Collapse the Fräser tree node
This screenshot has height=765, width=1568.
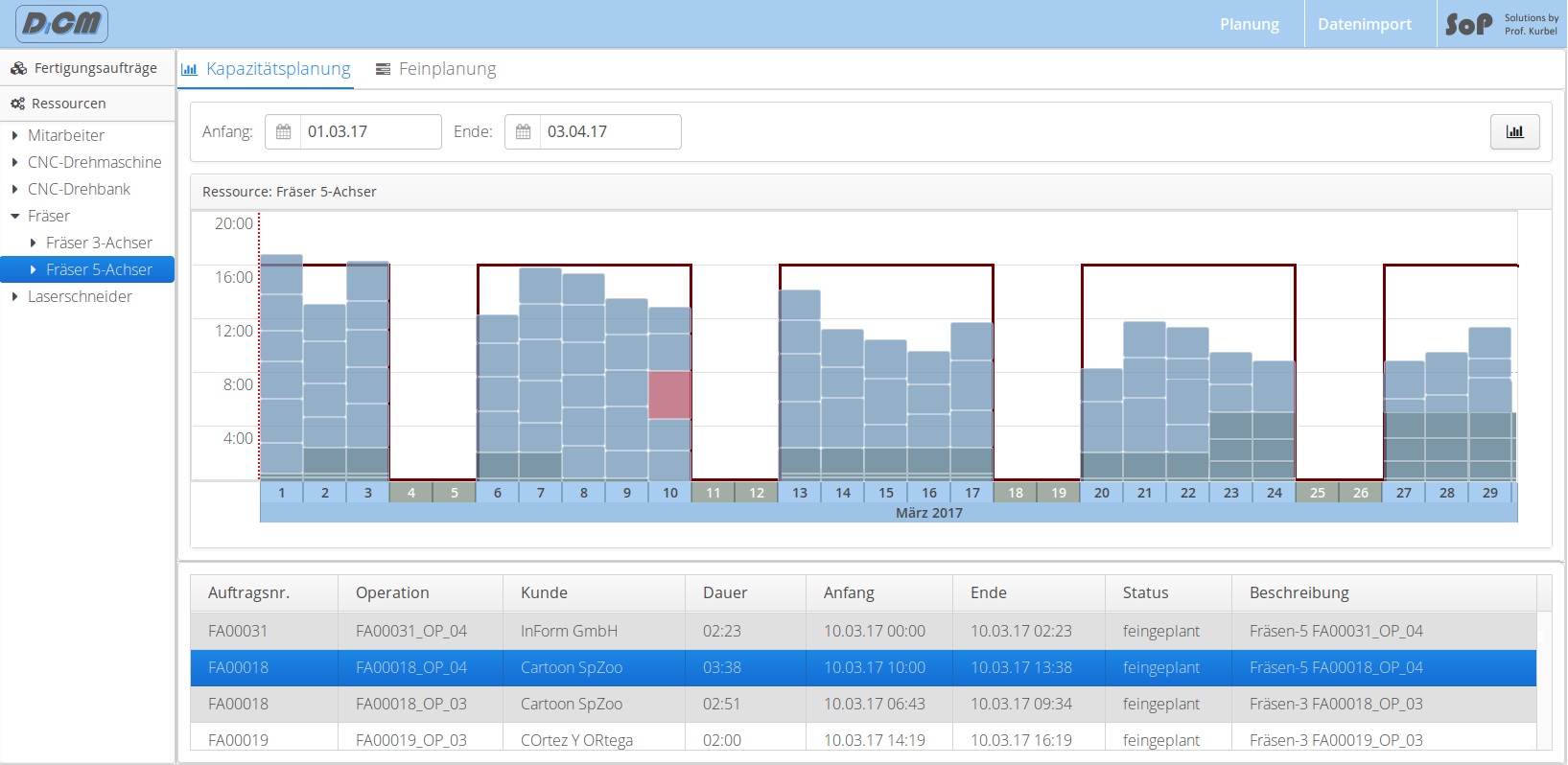click(15, 217)
